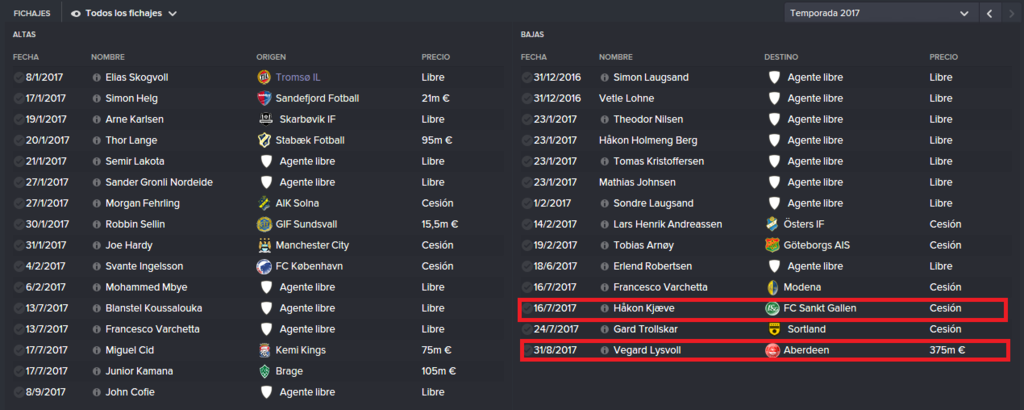The width and height of the screenshot is (1024, 410).
Task: Click the Tromsø IL club badge
Action: point(264,77)
